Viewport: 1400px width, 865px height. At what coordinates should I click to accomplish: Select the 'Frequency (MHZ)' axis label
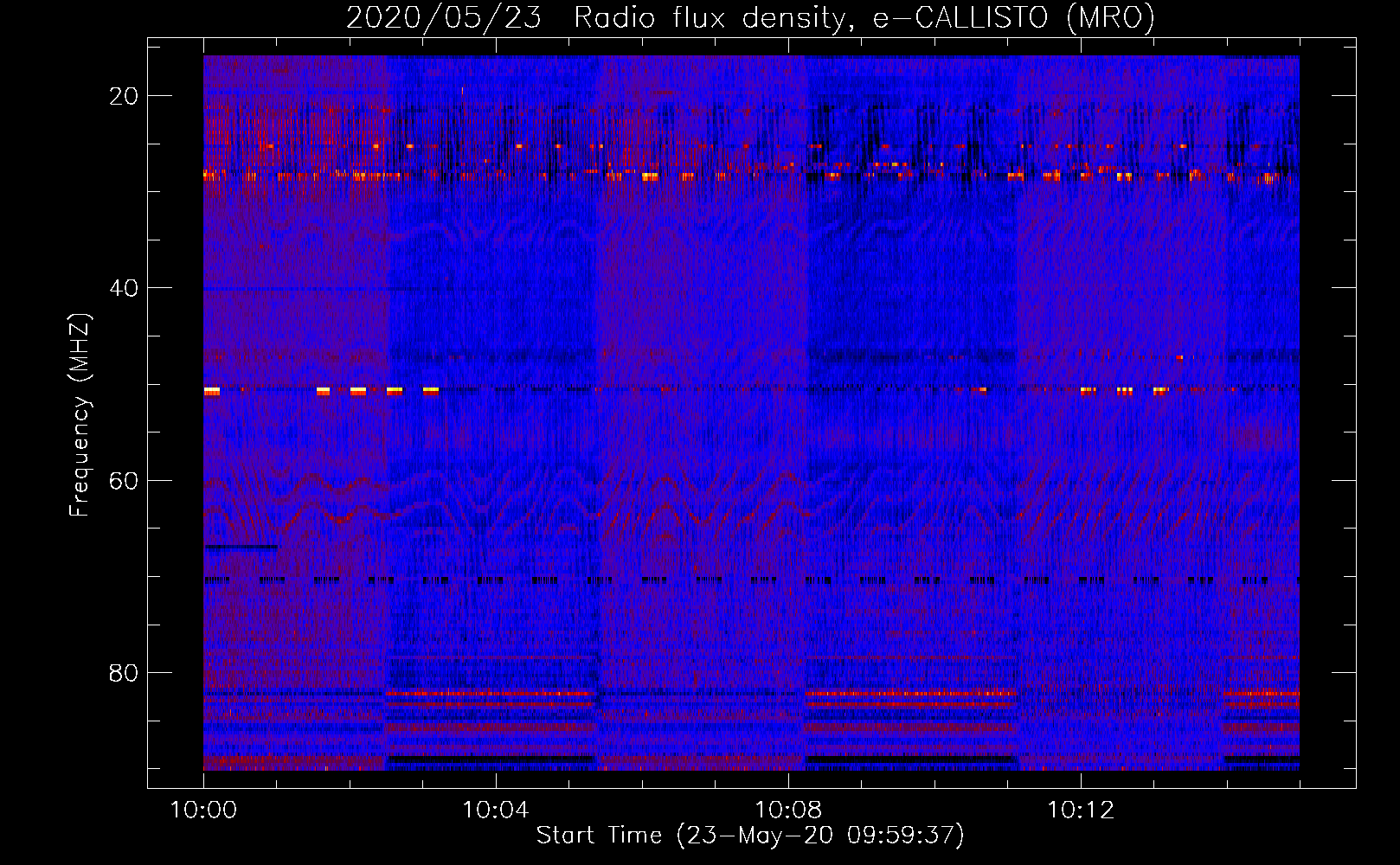coord(80,415)
